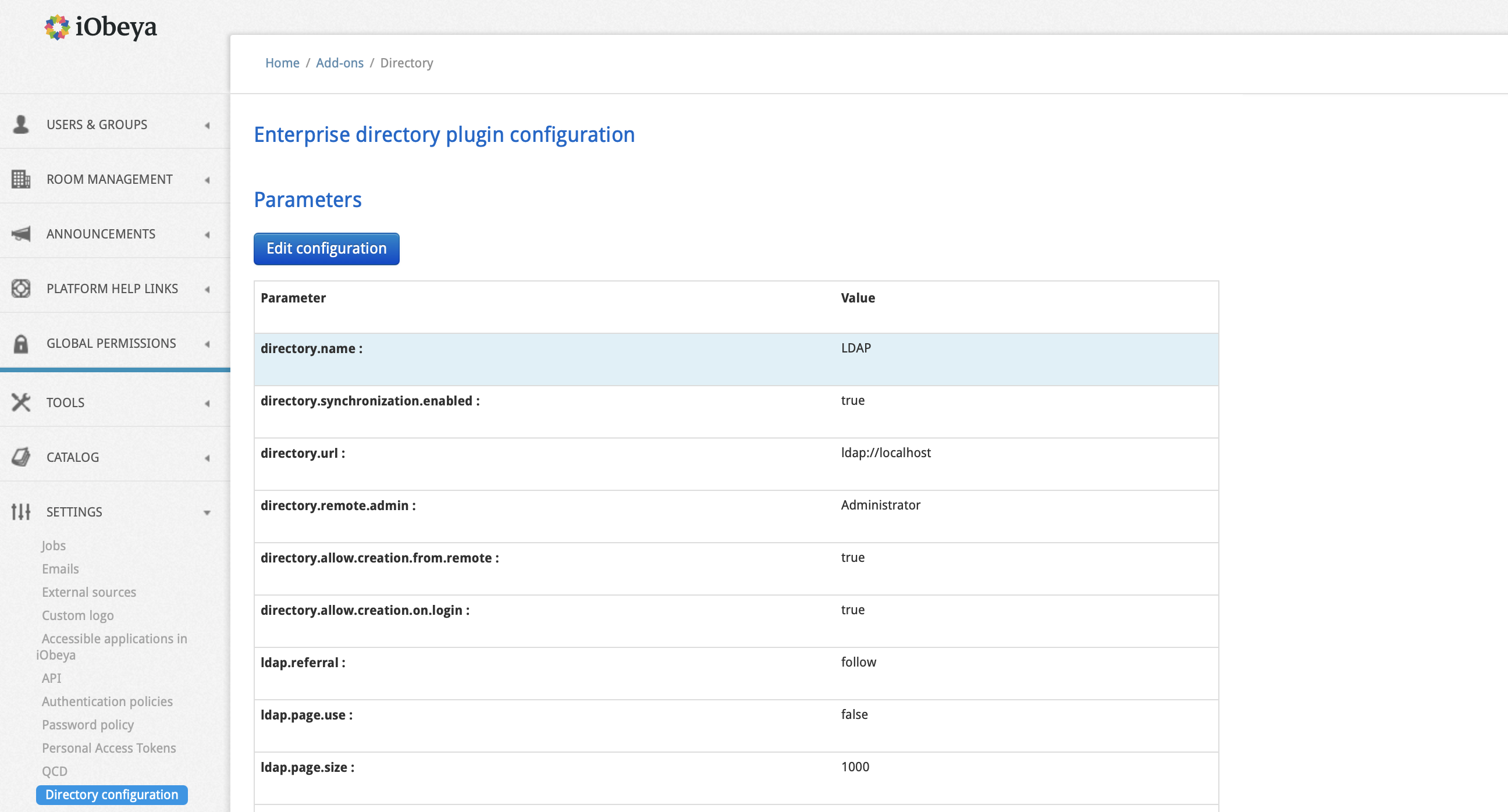Click directory.allow.creation.on.login label
Image resolution: width=1508 pixels, height=812 pixels.
coord(365,610)
